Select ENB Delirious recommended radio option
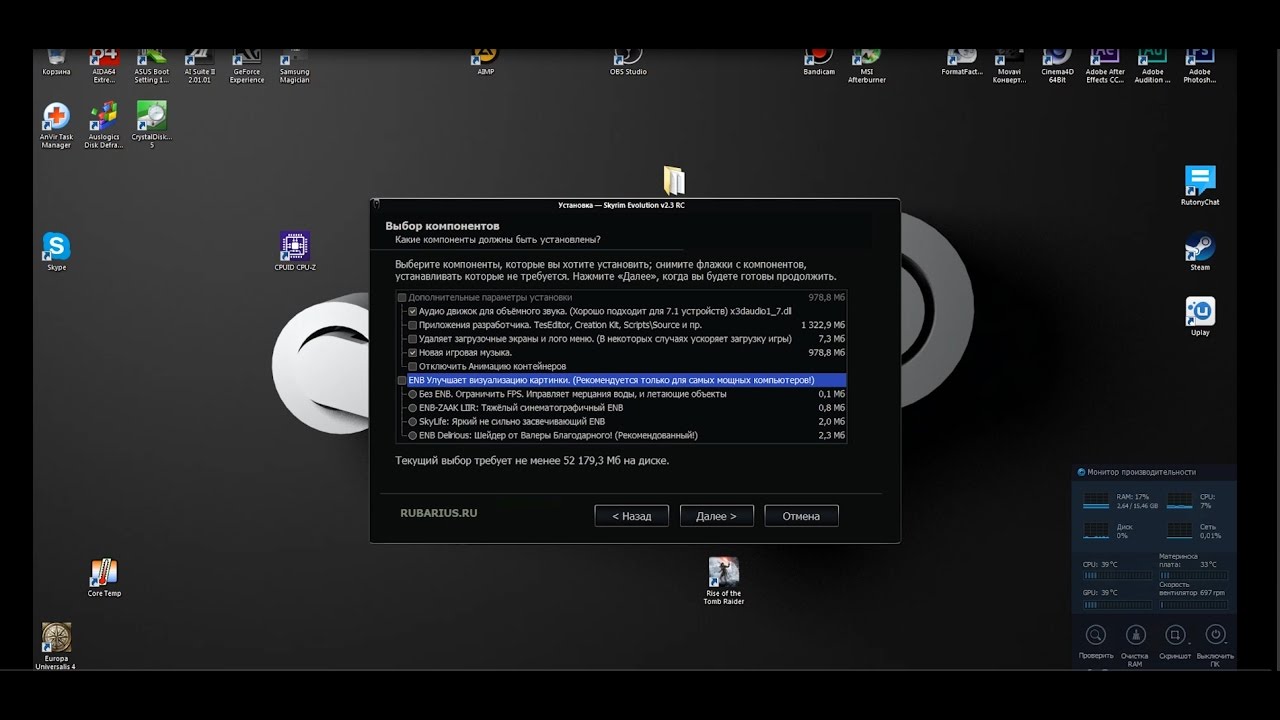Image resolution: width=1280 pixels, height=720 pixels. [x=413, y=435]
